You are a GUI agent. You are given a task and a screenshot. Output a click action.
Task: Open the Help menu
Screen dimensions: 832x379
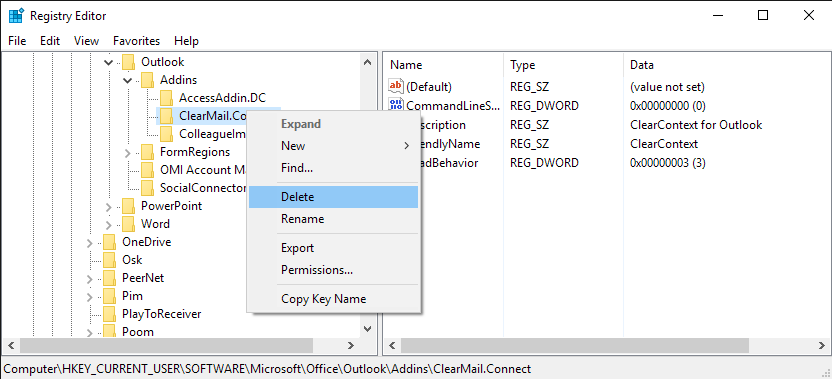pos(186,41)
